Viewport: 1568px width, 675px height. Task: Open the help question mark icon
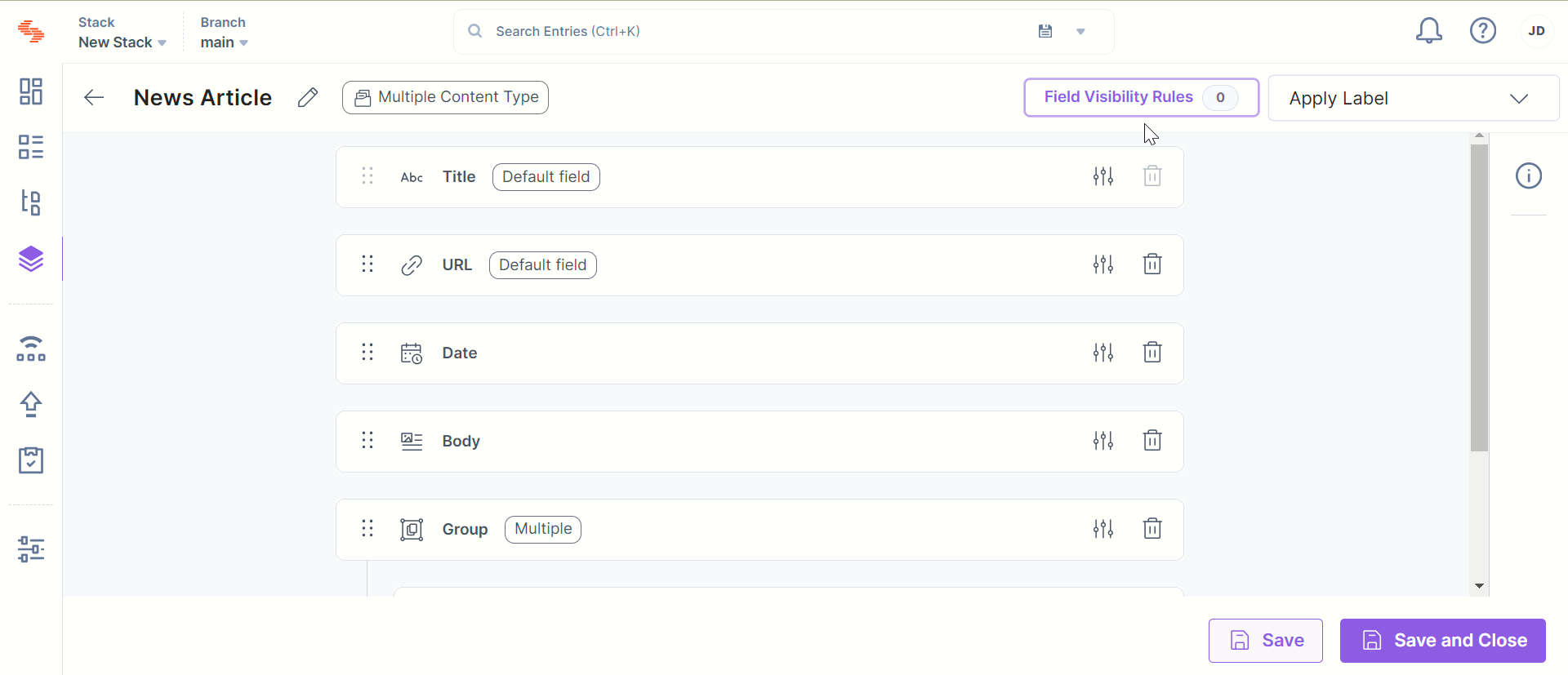pos(1483,31)
